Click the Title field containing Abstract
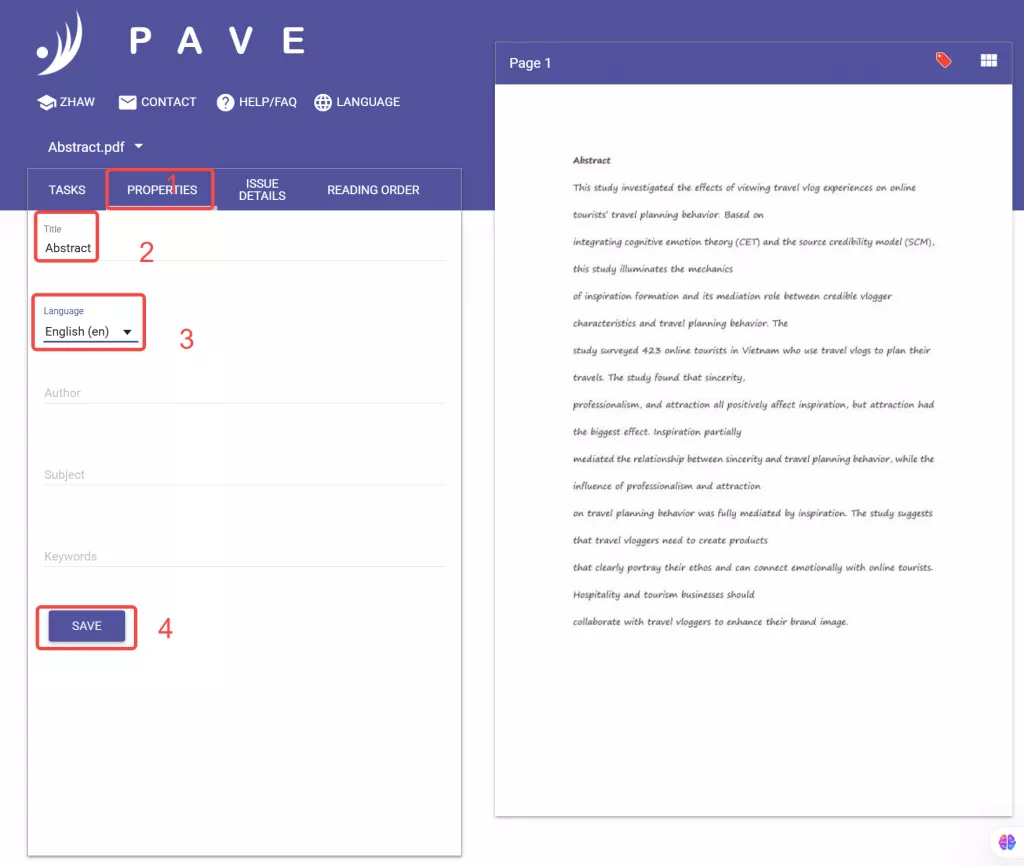The image size is (1024, 866). tap(244, 248)
